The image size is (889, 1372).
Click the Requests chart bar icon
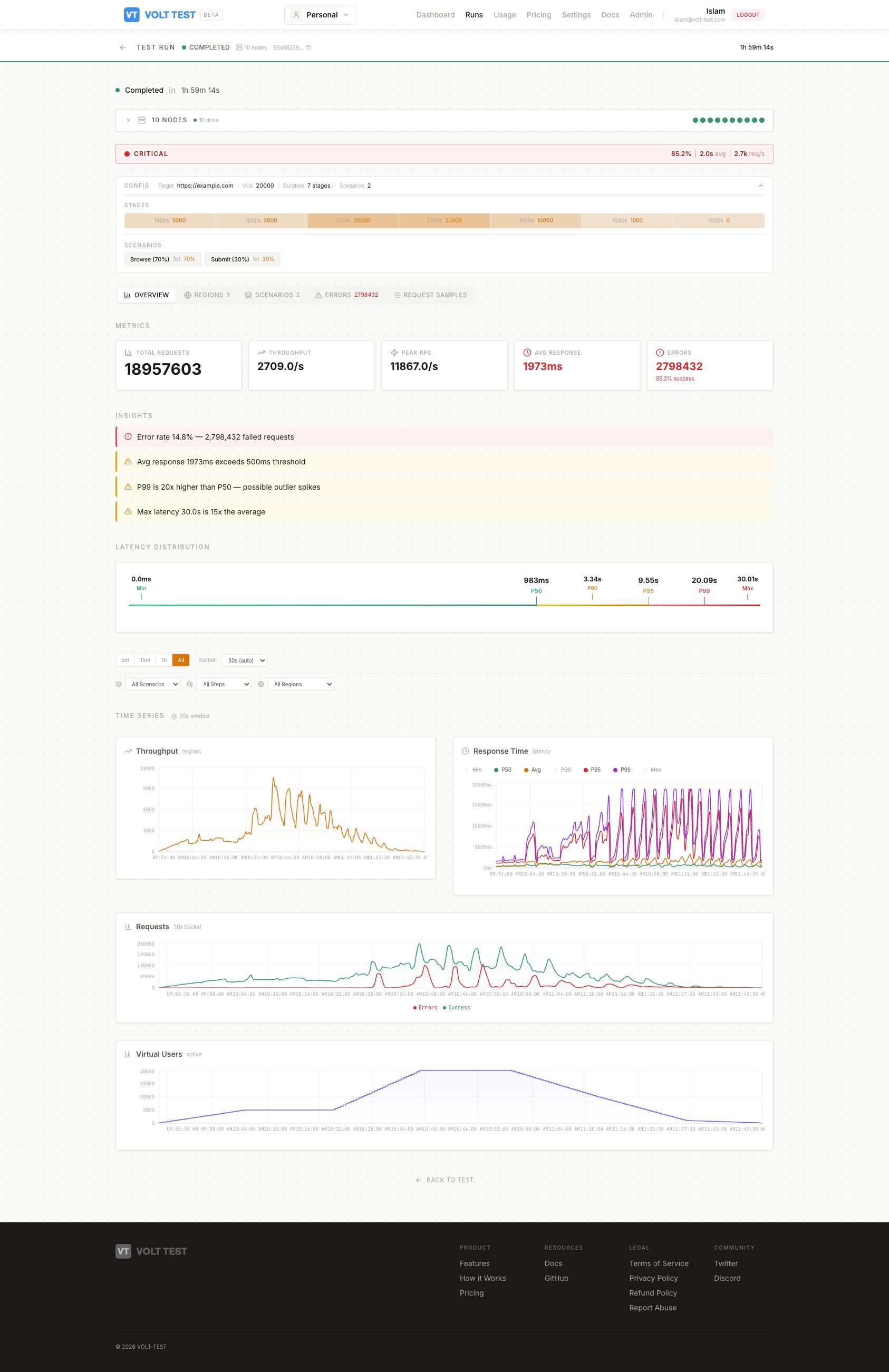[x=128, y=927]
